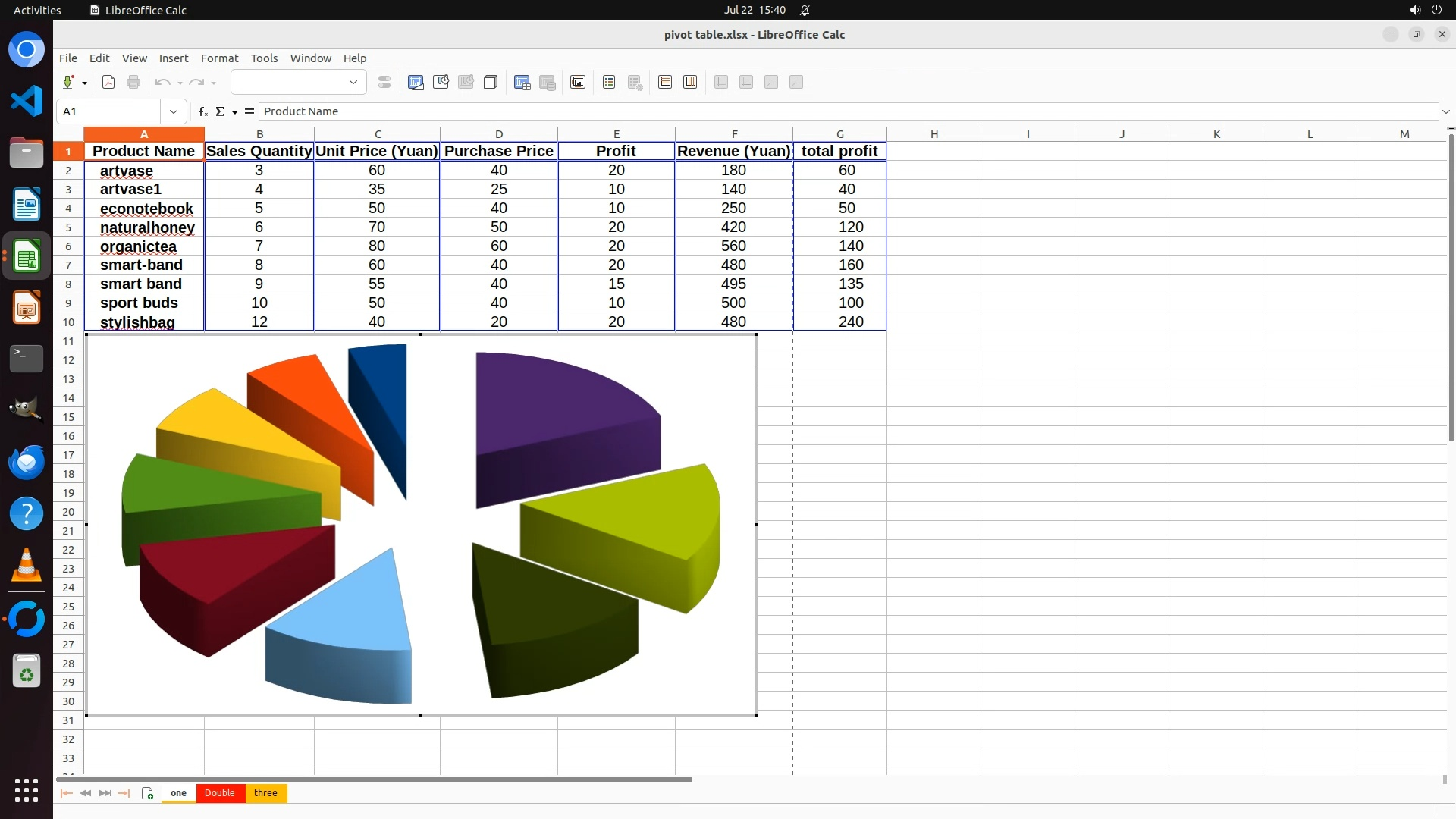Open the 3D View settings icon
Screen dimensions: 1456x819
[x=491, y=83]
